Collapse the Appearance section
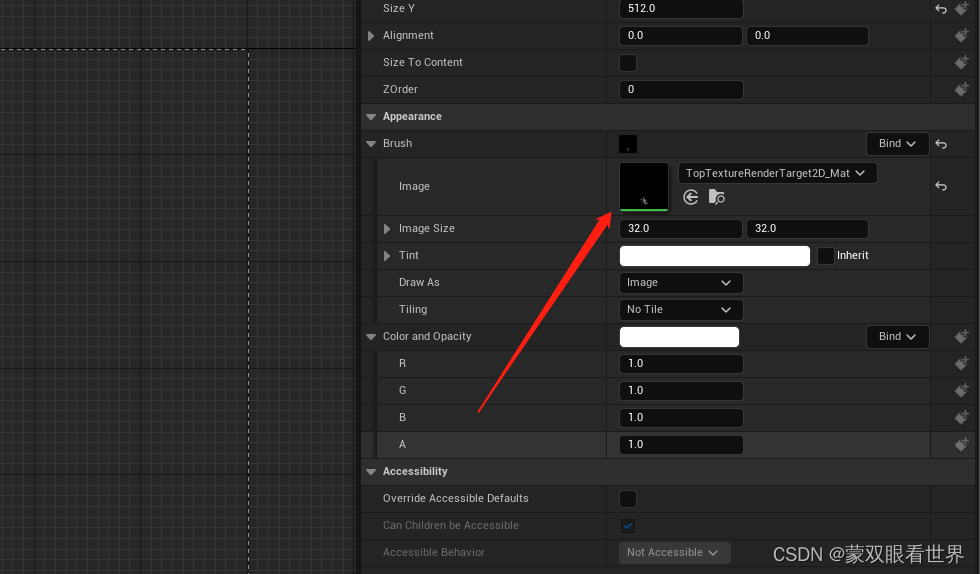980x574 pixels. point(371,117)
